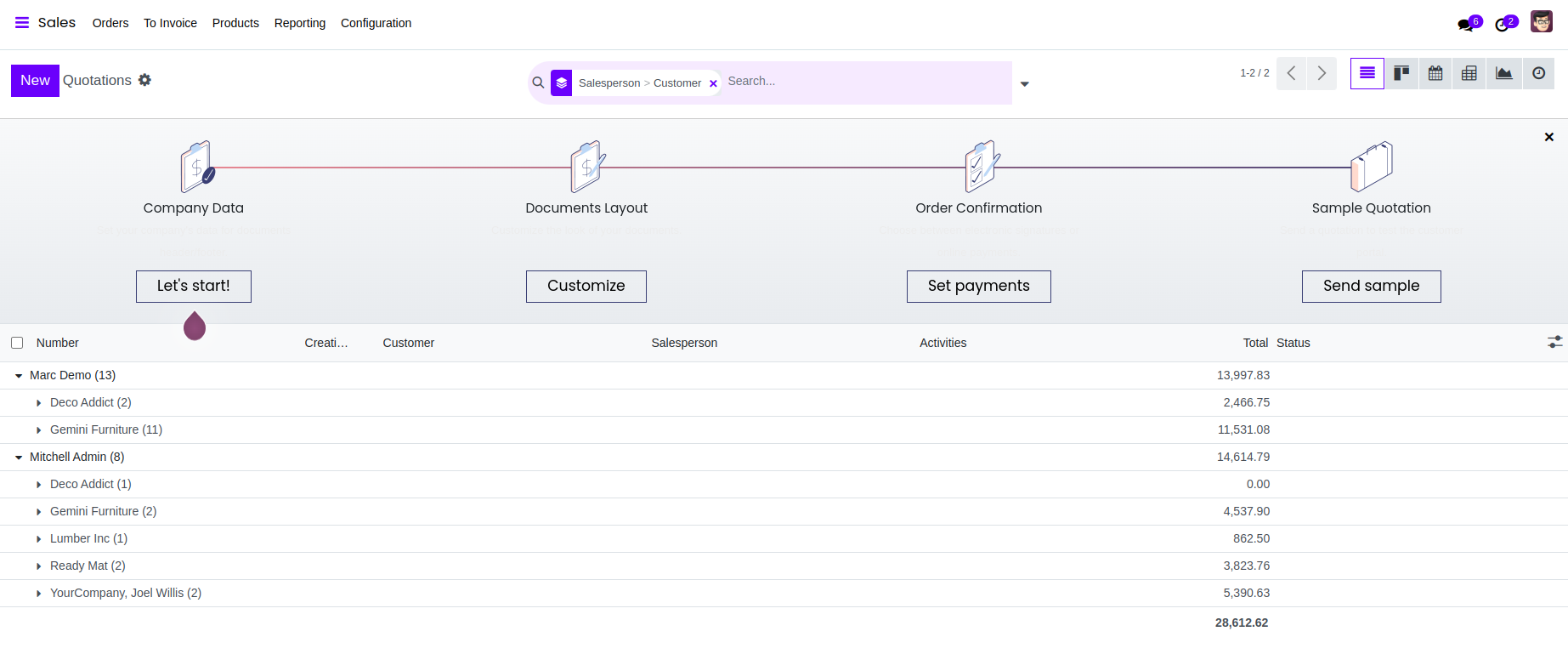Screen dimensions: 1568x654
Task: Switch to Pivot table view
Action: [1469, 73]
